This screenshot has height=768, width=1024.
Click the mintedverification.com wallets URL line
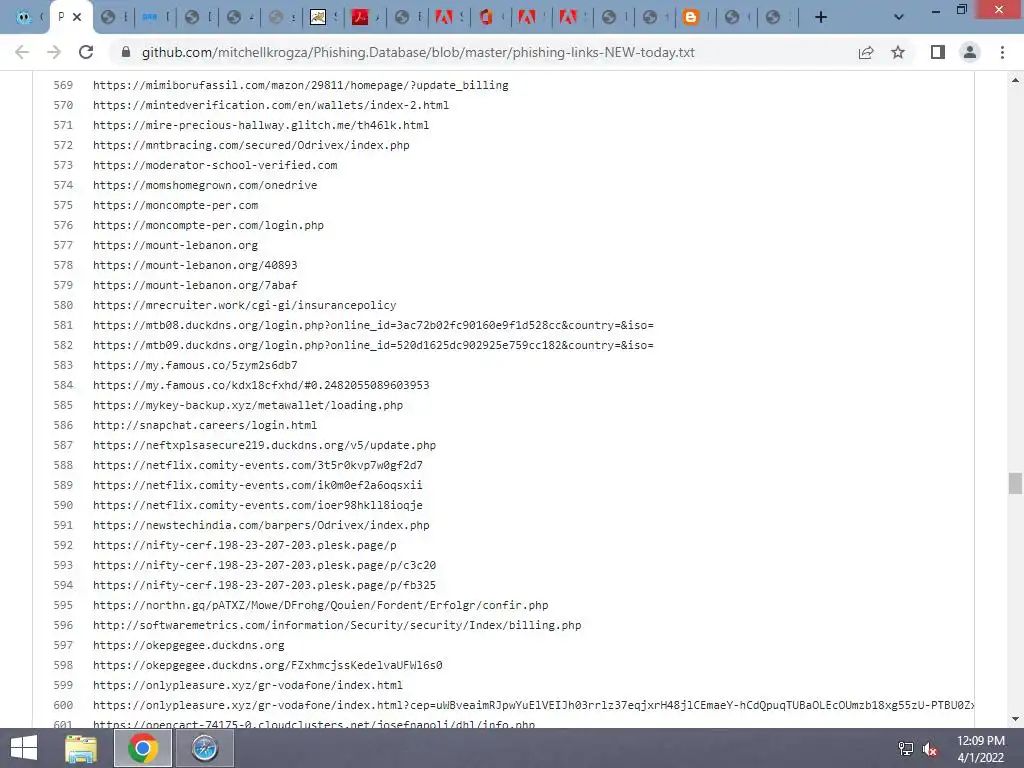pos(271,105)
